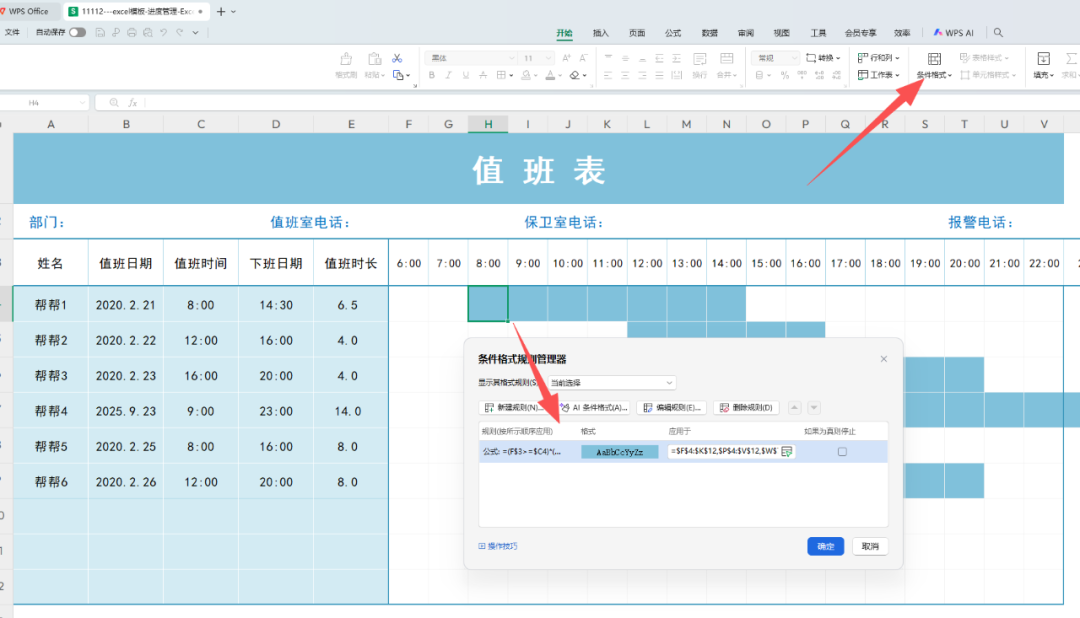Click the cut scissors icon in ribbon
Screen dimensions: 1080x618
tap(397, 58)
